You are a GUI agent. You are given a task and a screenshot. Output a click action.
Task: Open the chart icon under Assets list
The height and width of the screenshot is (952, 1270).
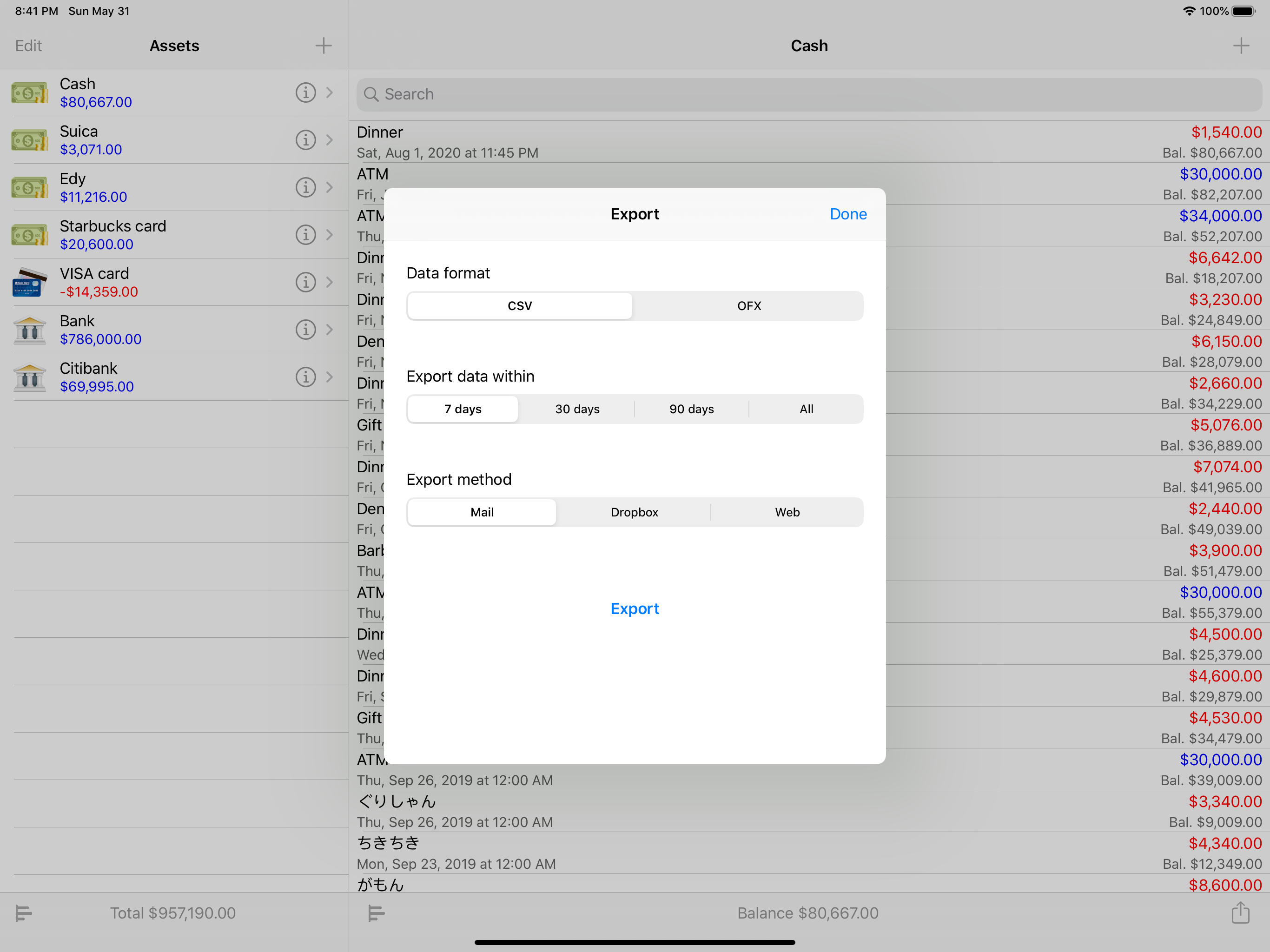(24, 913)
